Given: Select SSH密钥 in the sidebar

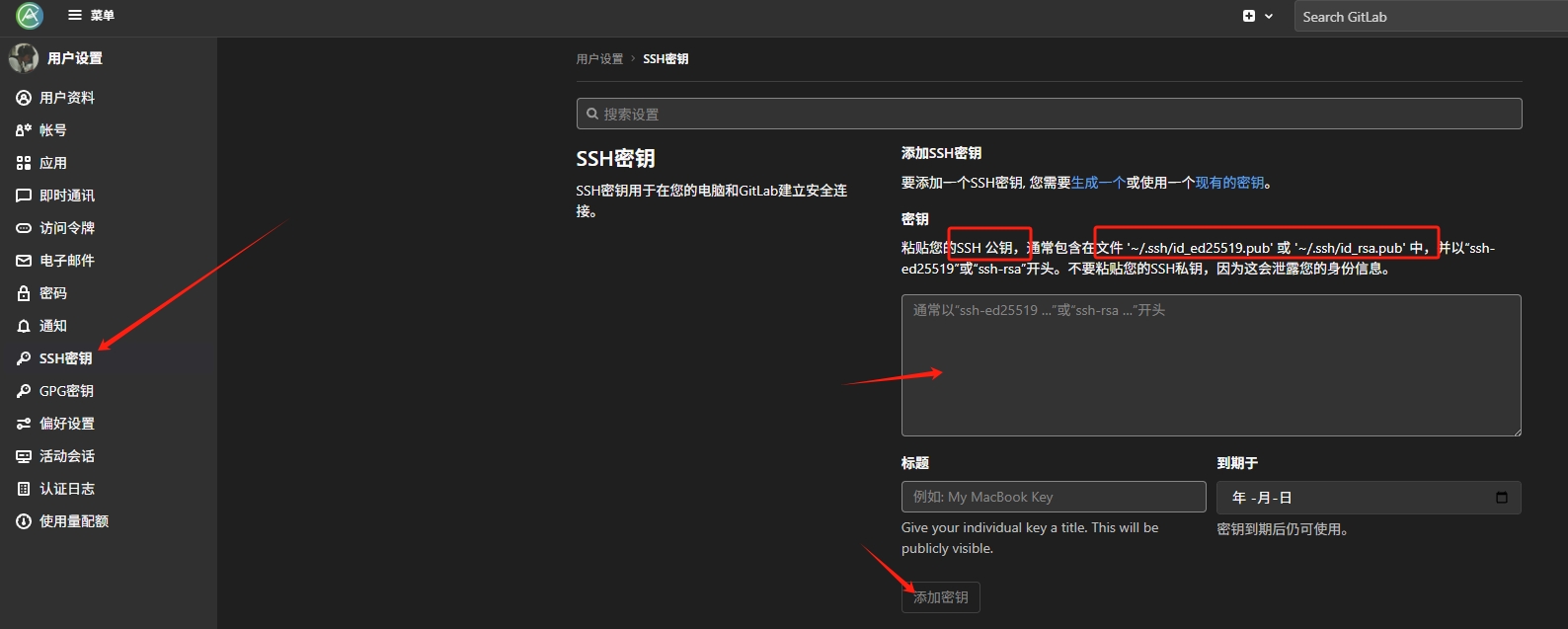Looking at the screenshot, I should point(65,358).
